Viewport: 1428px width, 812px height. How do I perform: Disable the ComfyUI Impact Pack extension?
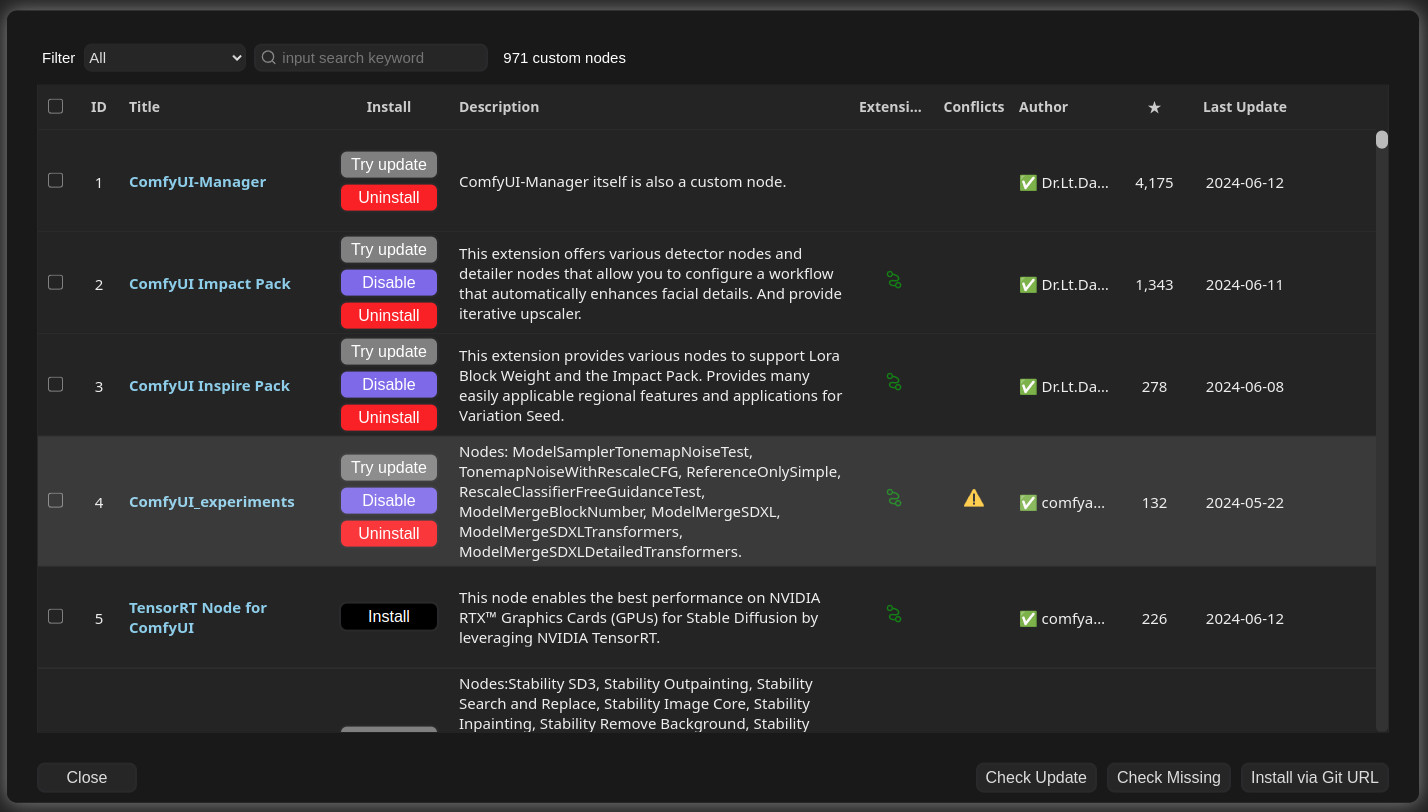[389, 282]
